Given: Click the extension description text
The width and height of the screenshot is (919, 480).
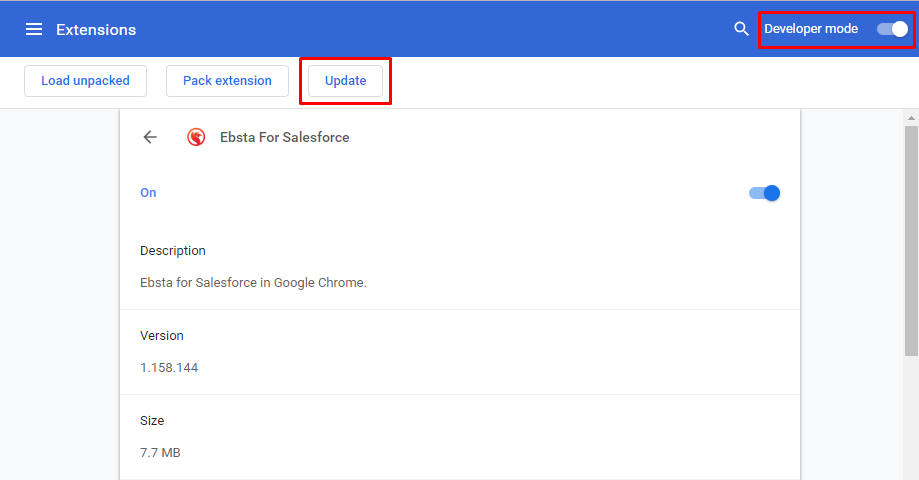Looking at the screenshot, I should coord(253,283).
